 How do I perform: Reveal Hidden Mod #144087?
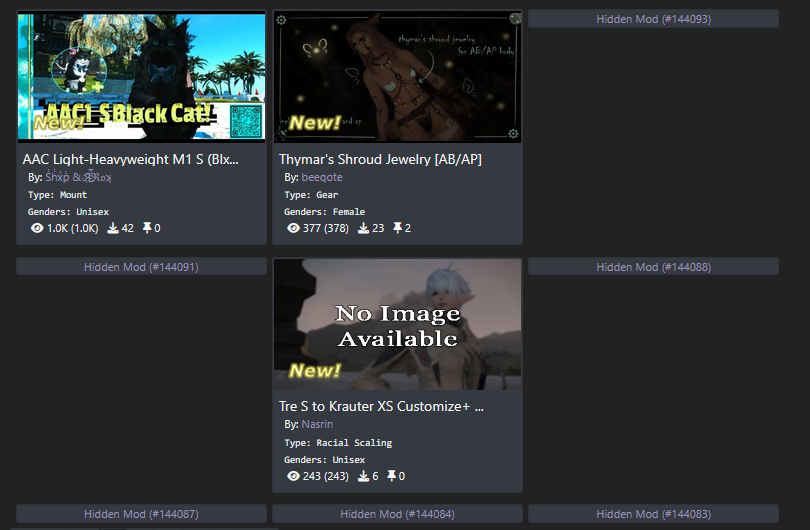pyautogui.click(x=141, y=513)
